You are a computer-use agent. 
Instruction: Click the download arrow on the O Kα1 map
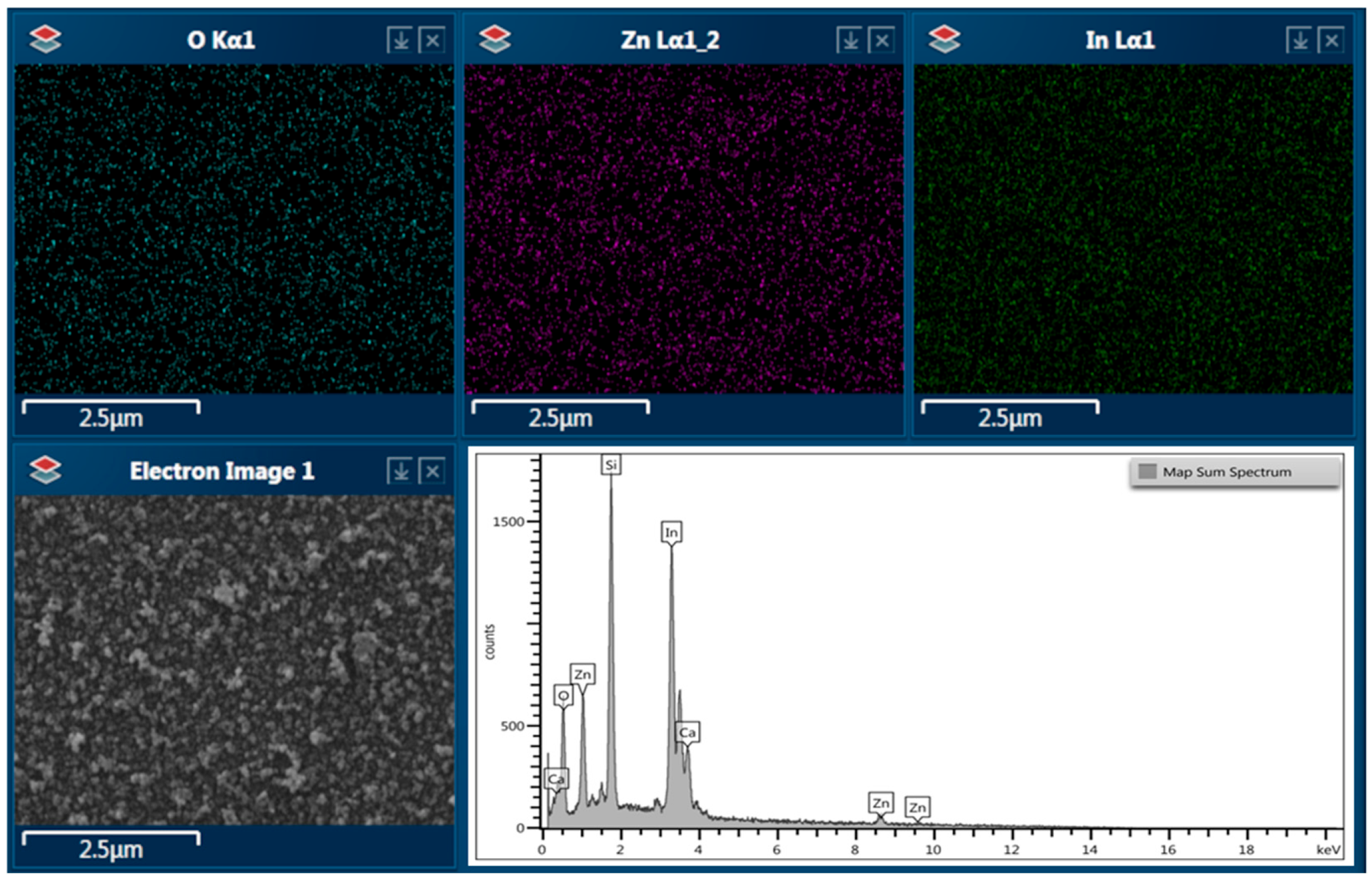pos(400,41)
